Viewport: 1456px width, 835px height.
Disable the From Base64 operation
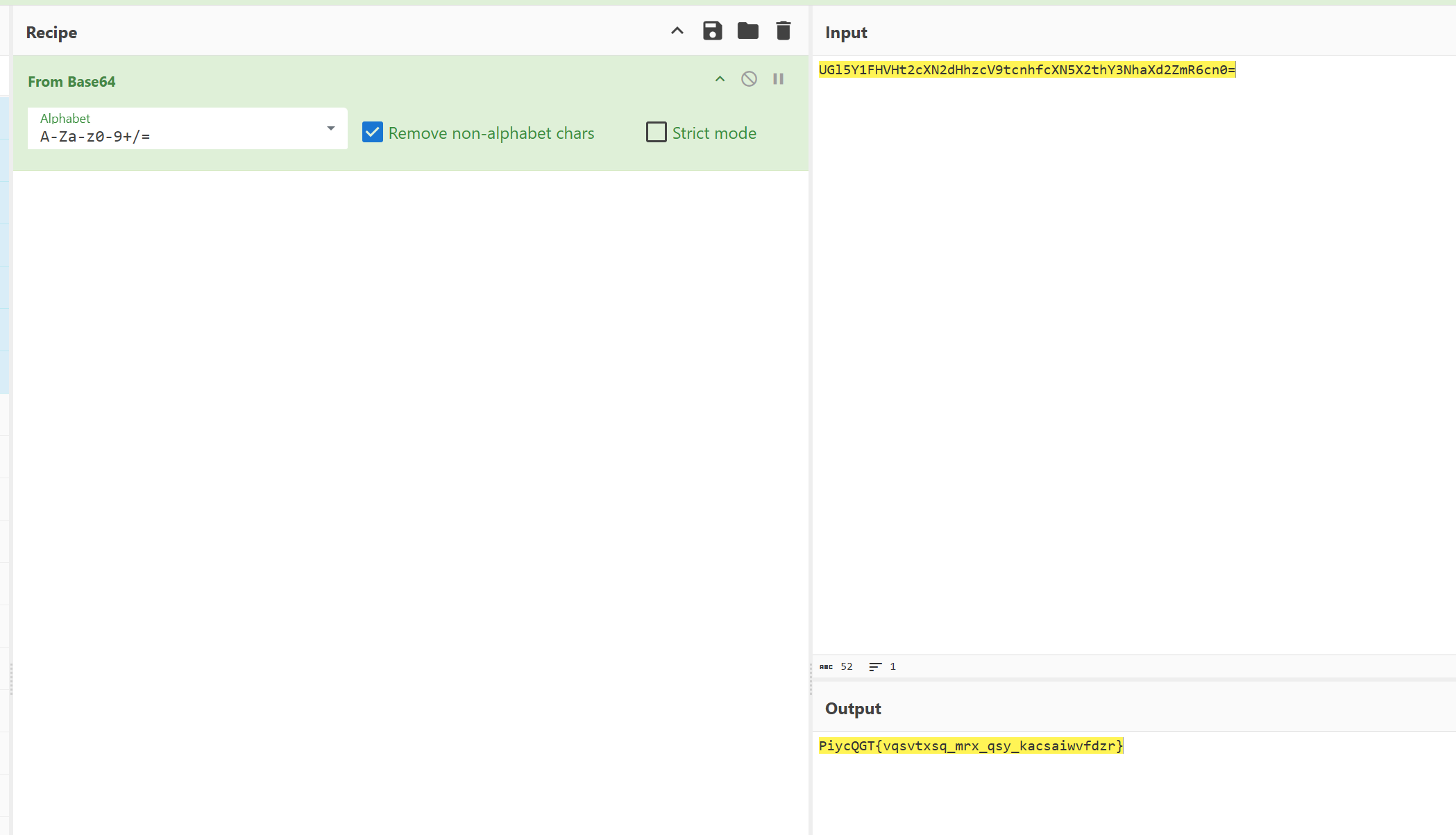(x=749, y=78)
